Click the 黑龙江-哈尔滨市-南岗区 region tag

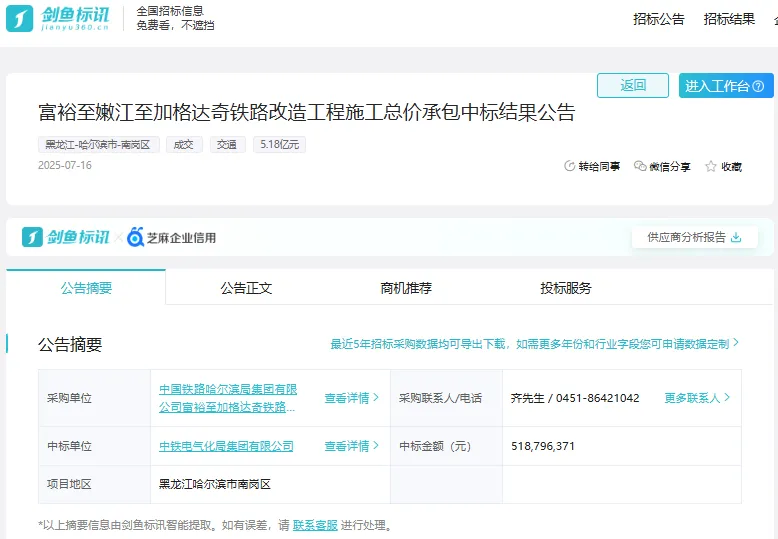point(98,145)
